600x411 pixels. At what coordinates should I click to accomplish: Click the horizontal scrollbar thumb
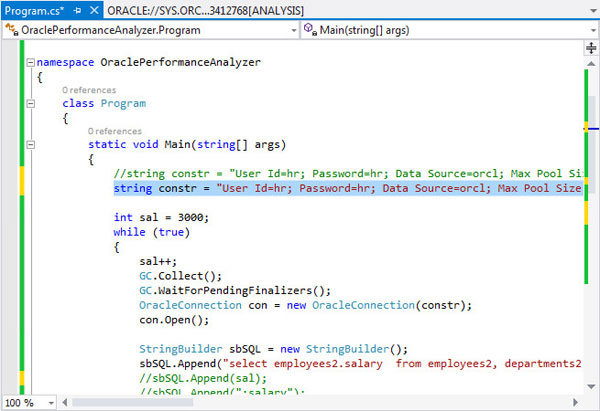(132, 402)
